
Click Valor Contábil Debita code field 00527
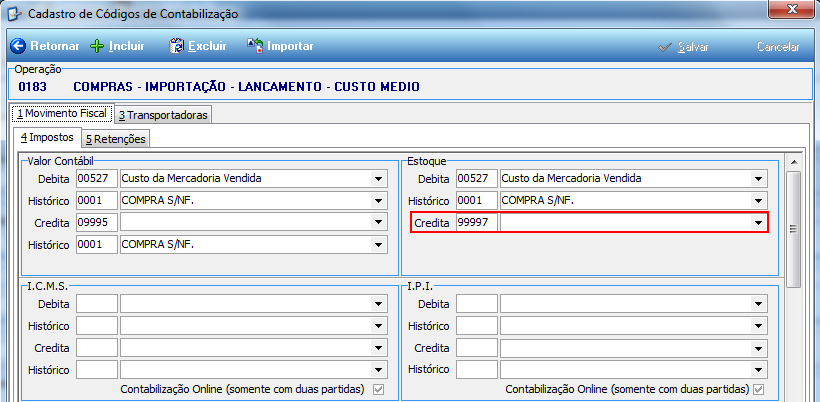(97, 179)
